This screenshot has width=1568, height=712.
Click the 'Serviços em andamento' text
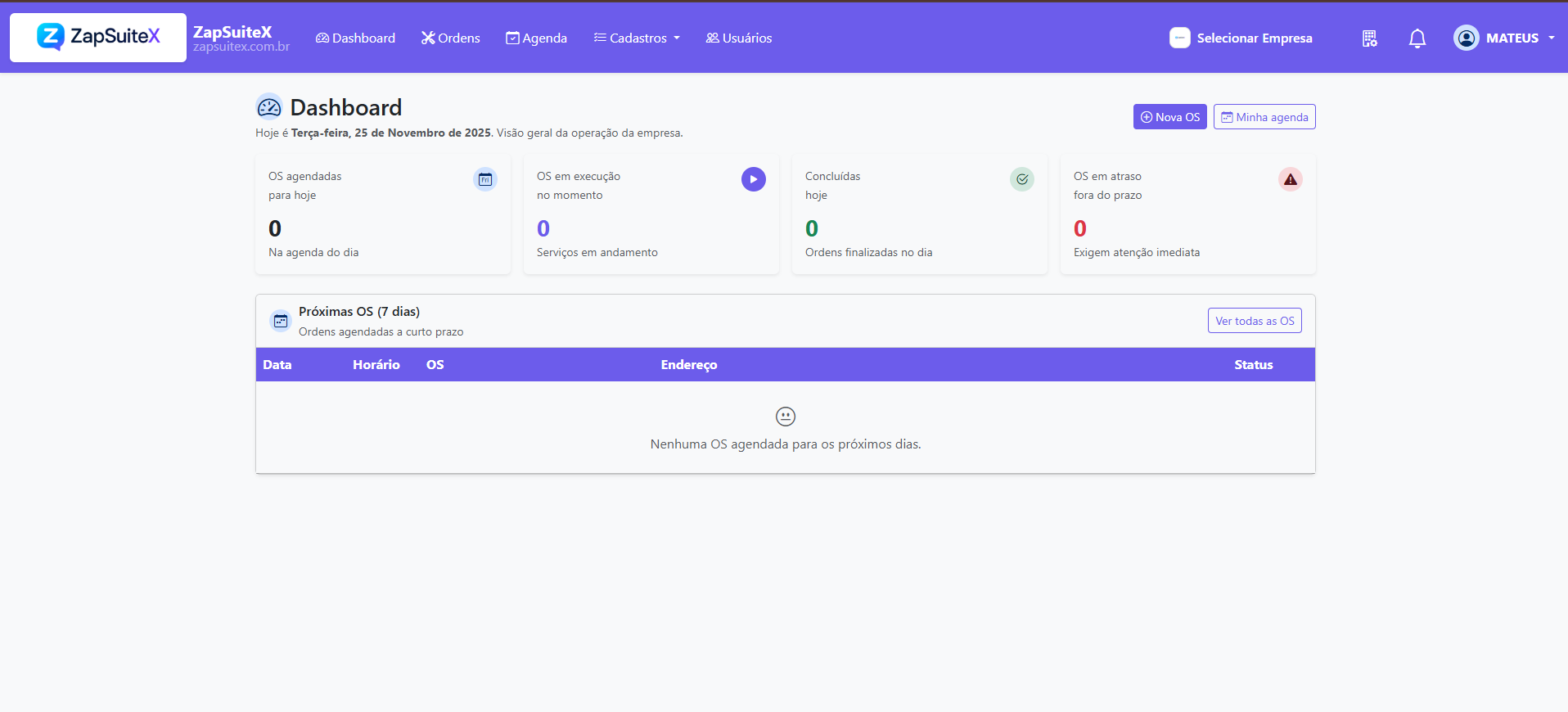click(597, 252)
